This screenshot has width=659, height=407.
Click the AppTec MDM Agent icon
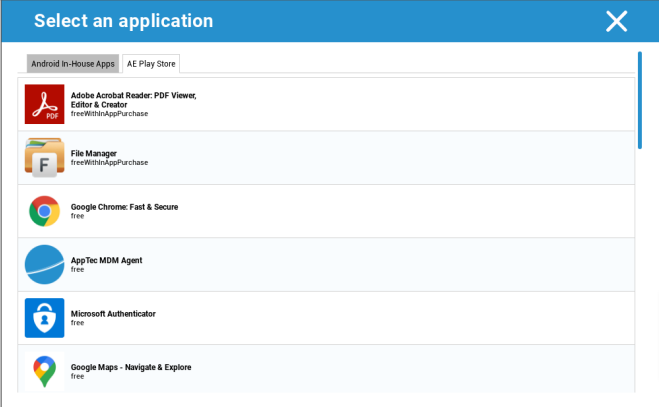pyautogui.click(x=44, y=264)
